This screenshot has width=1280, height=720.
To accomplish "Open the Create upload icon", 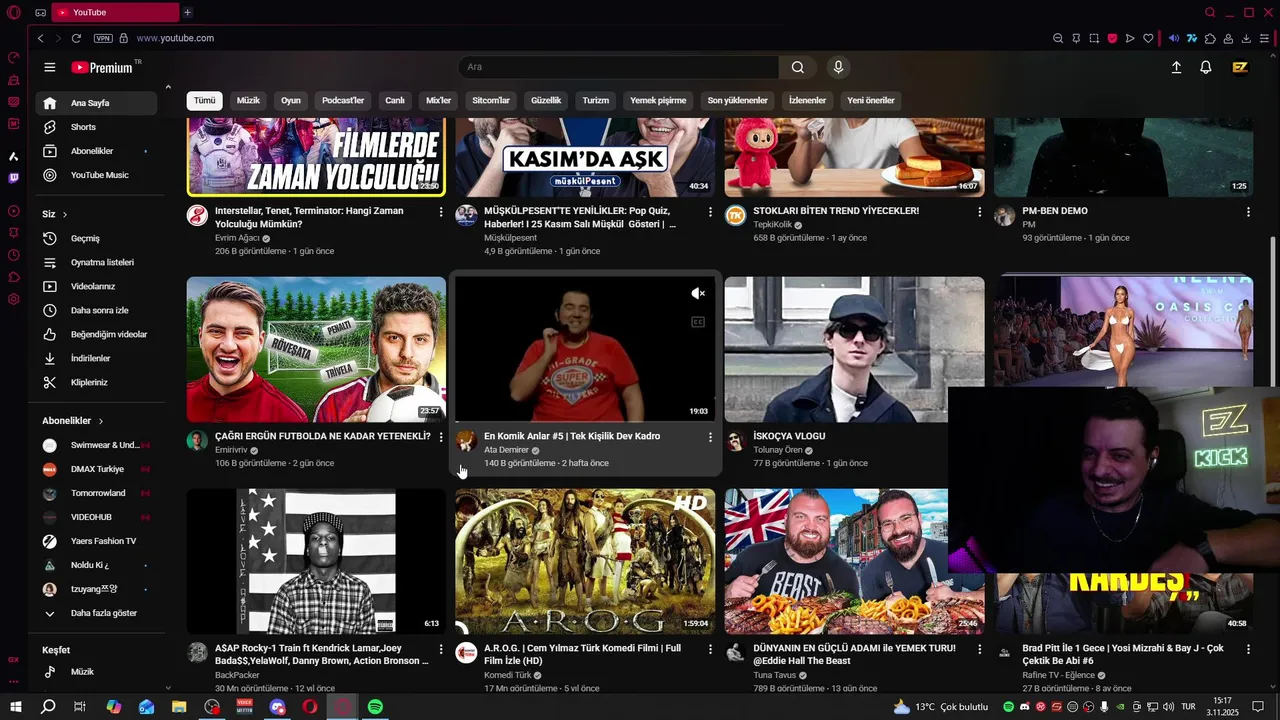I will coord(1176,67).
